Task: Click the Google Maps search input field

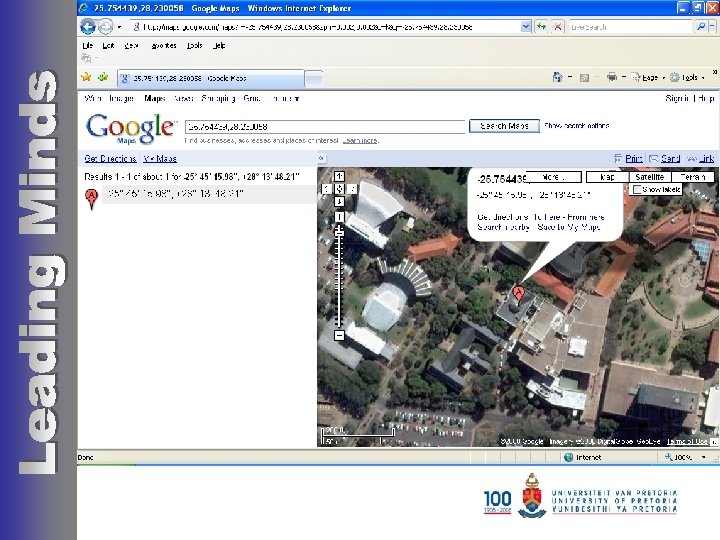Action: click(x=325, y=127)
